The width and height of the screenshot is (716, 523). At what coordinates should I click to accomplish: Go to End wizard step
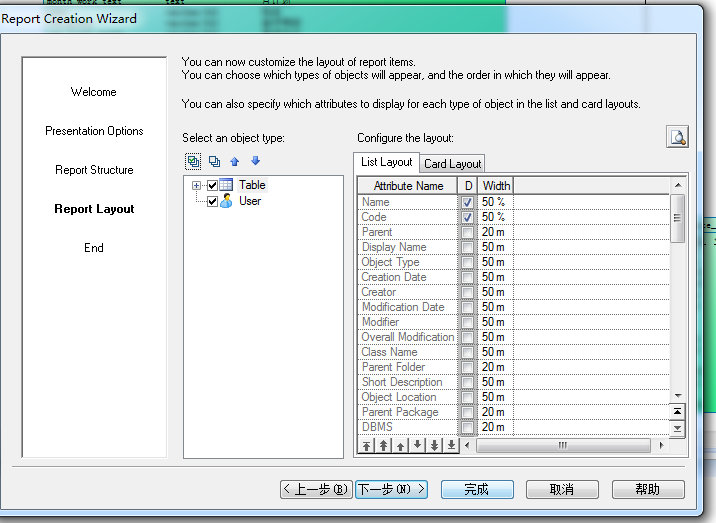[94, 248]
